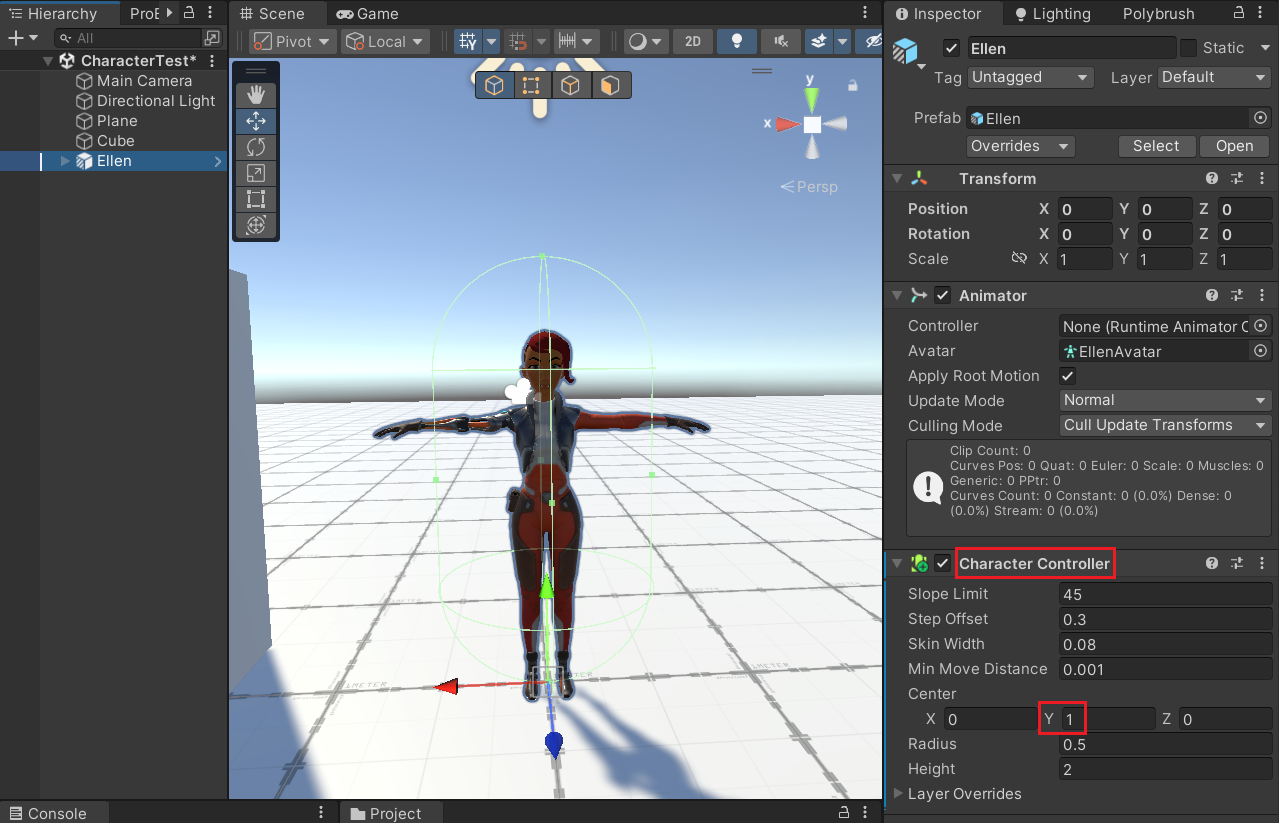Viewport: 1279px width, 823px height.
Task: Select edge selection cube icon
Action: coord(570,86)
